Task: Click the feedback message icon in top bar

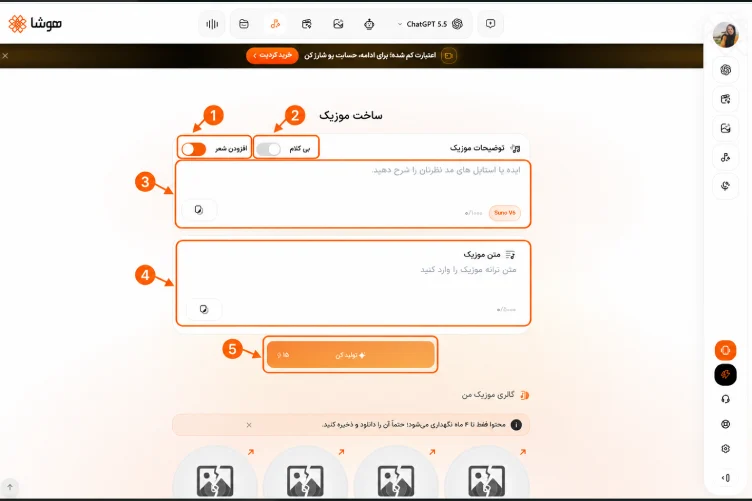Action: 490,23
